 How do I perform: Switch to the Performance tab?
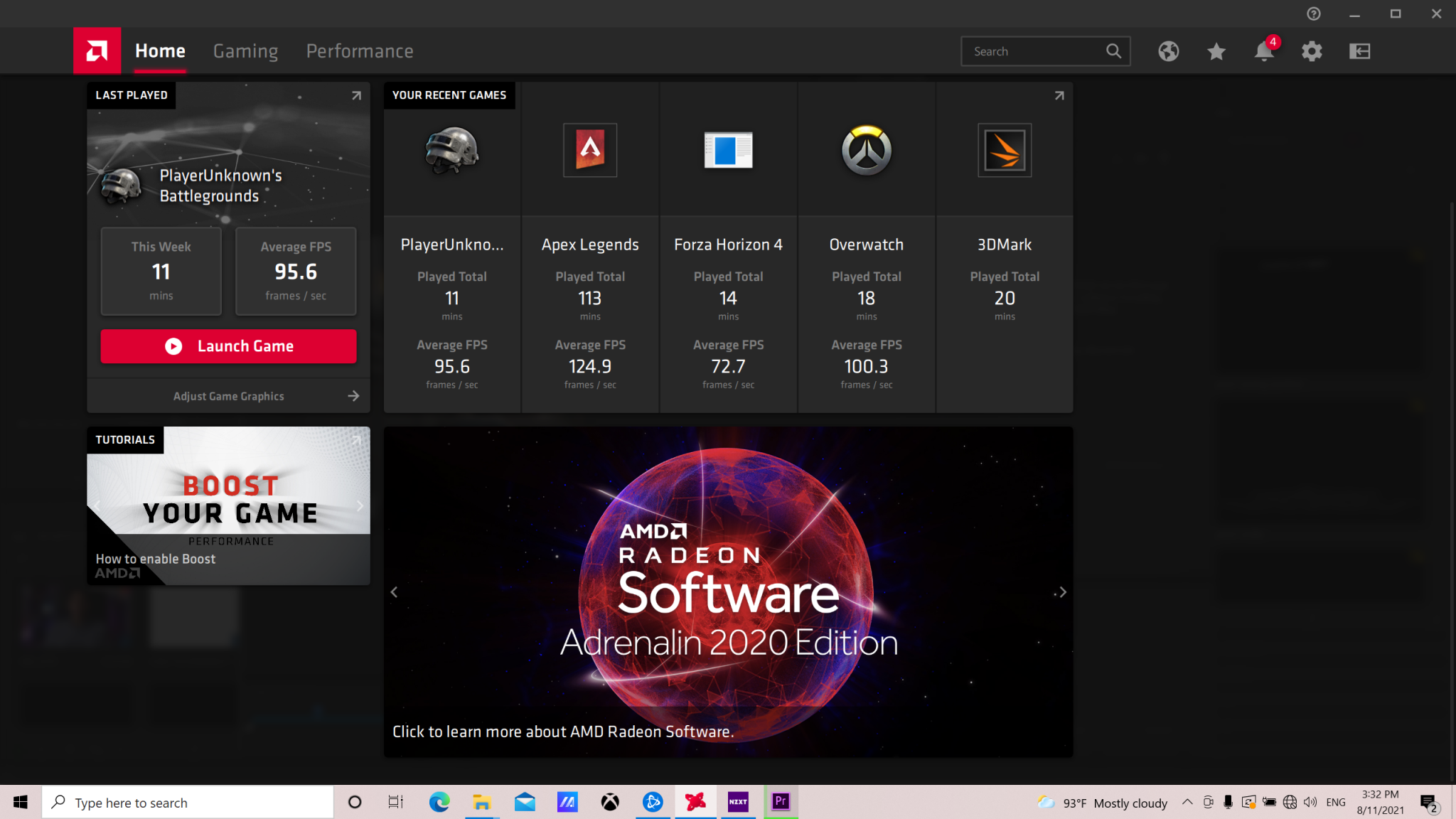(x=360, y=51)
